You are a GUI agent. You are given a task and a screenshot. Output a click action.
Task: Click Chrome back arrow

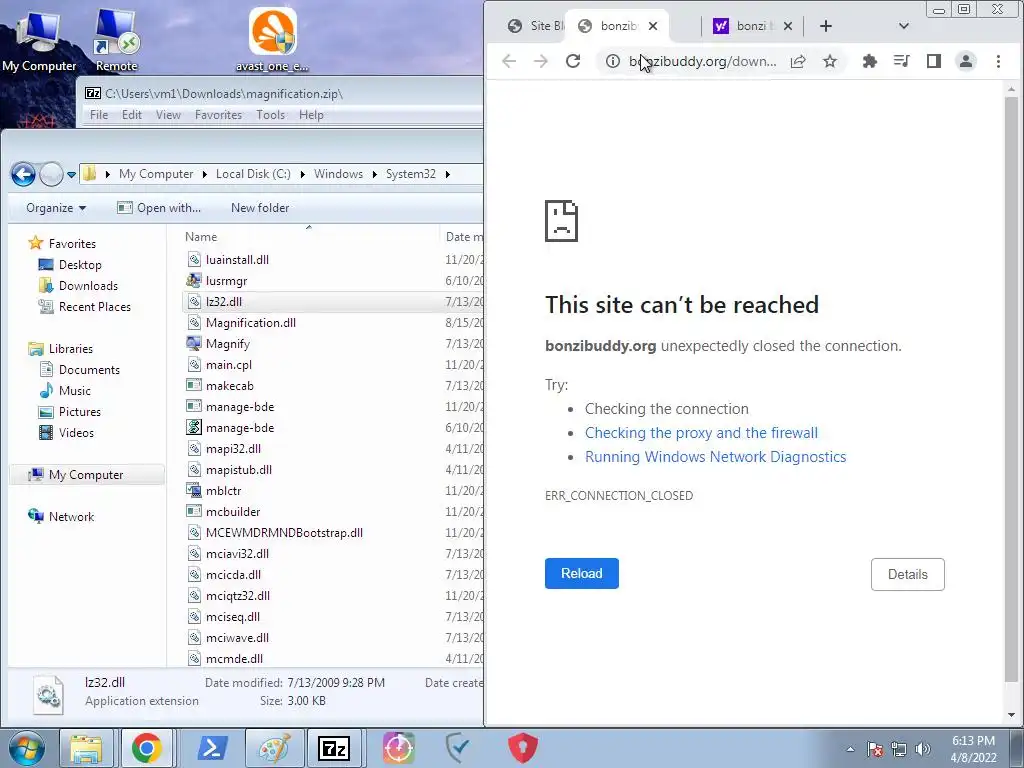pyautogui.click(x=509, y=61)
